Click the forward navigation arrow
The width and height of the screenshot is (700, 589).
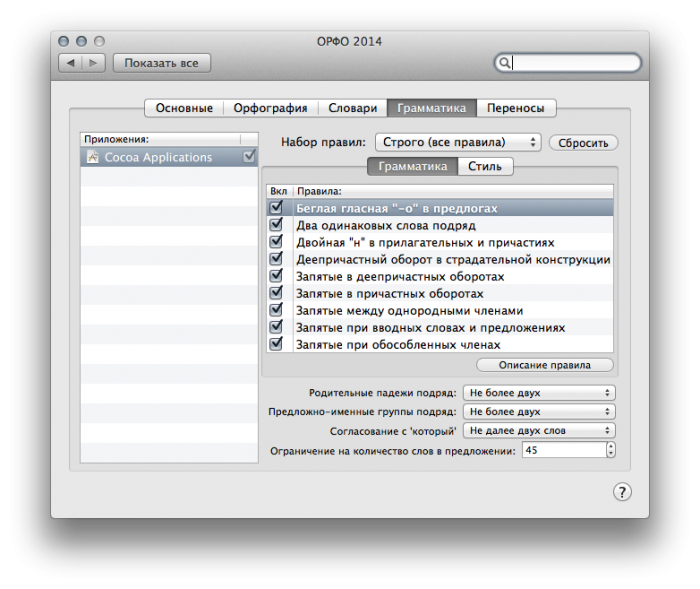(x=93, y=63)
